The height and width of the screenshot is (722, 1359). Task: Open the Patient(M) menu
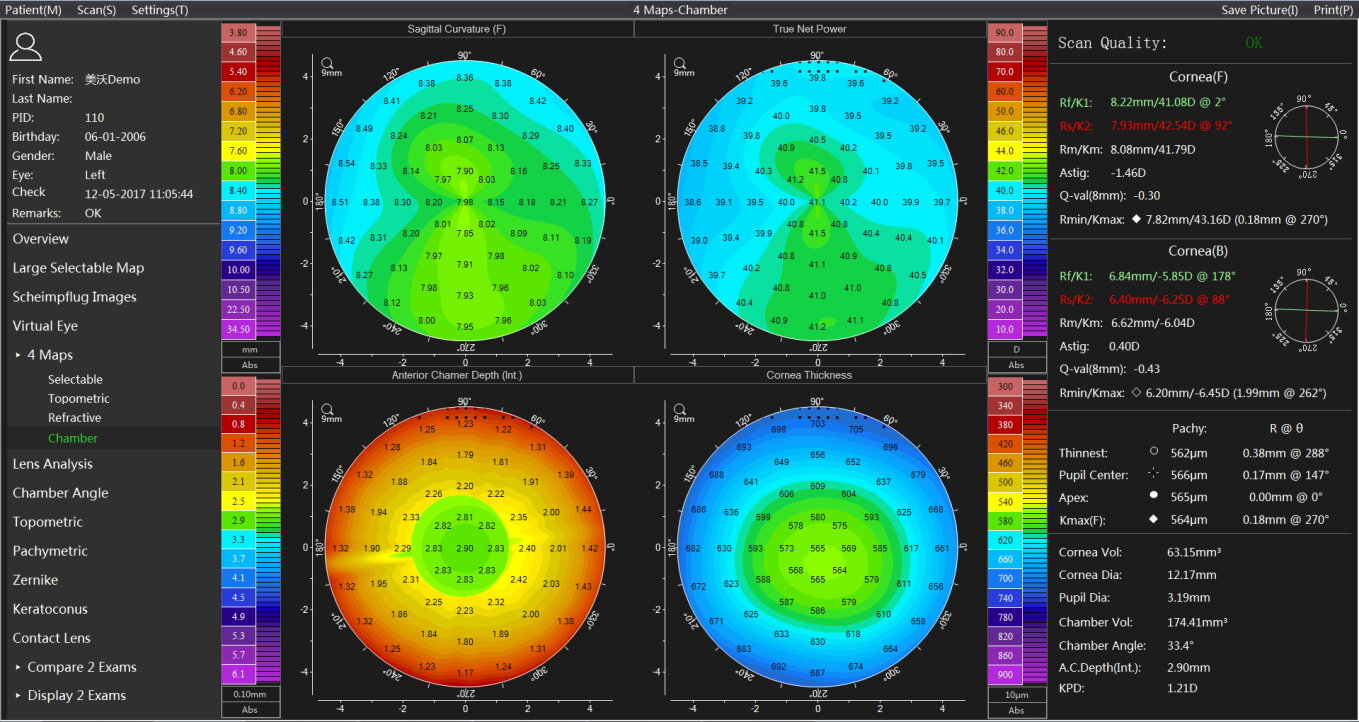(31, 8)
